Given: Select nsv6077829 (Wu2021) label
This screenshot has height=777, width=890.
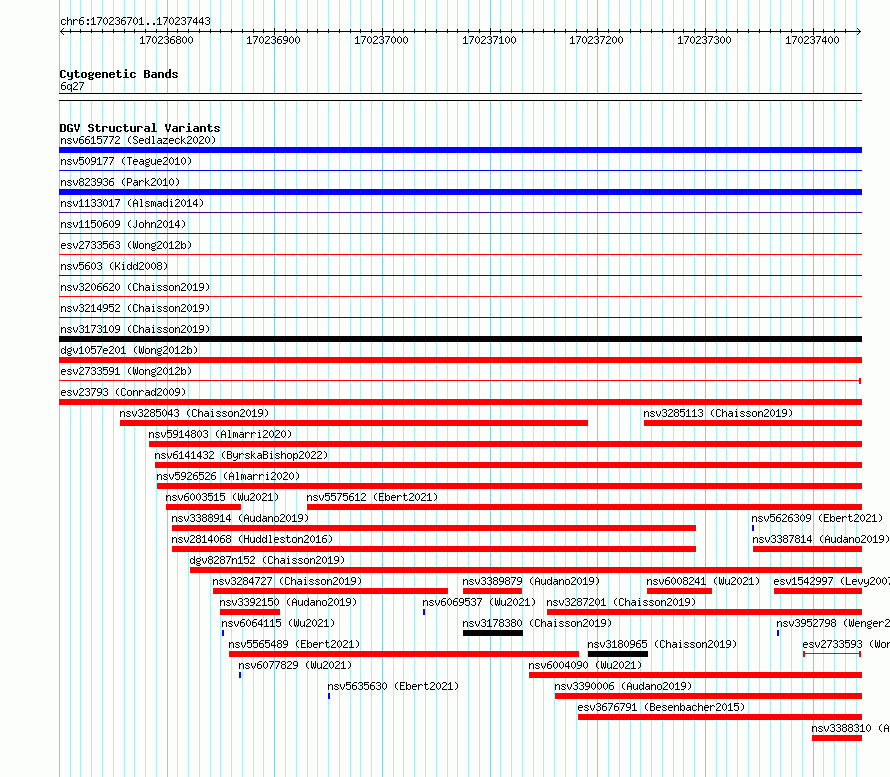Looking at the screenshot, I should (295, 665).
